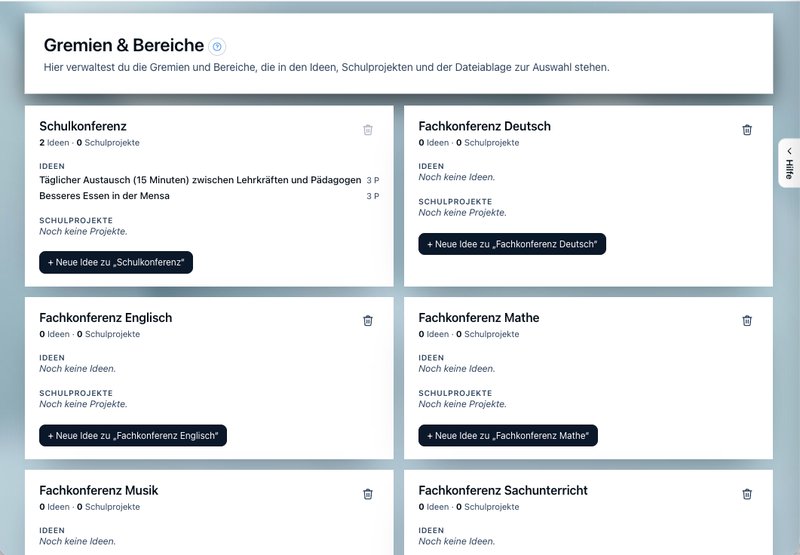The height and width of the screenshot is (555, 800).
Task: Add new idea to Fachkonferenz Mathe
Action: [508, 435]
